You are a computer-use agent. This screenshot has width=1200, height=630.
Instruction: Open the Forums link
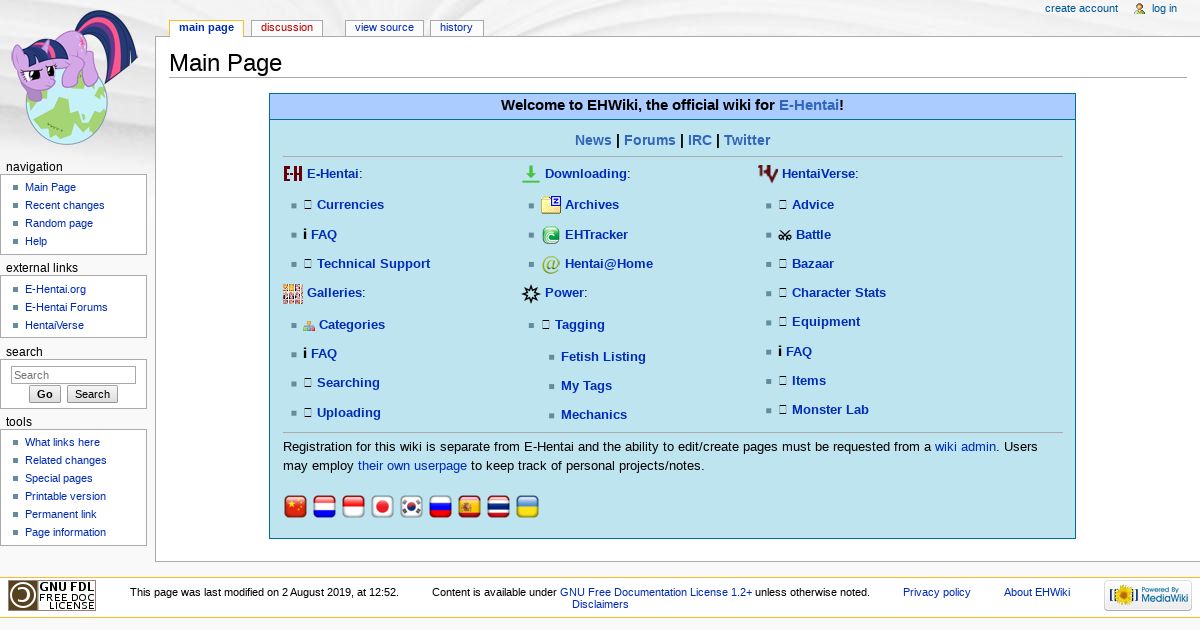click(x=650, y=140)
